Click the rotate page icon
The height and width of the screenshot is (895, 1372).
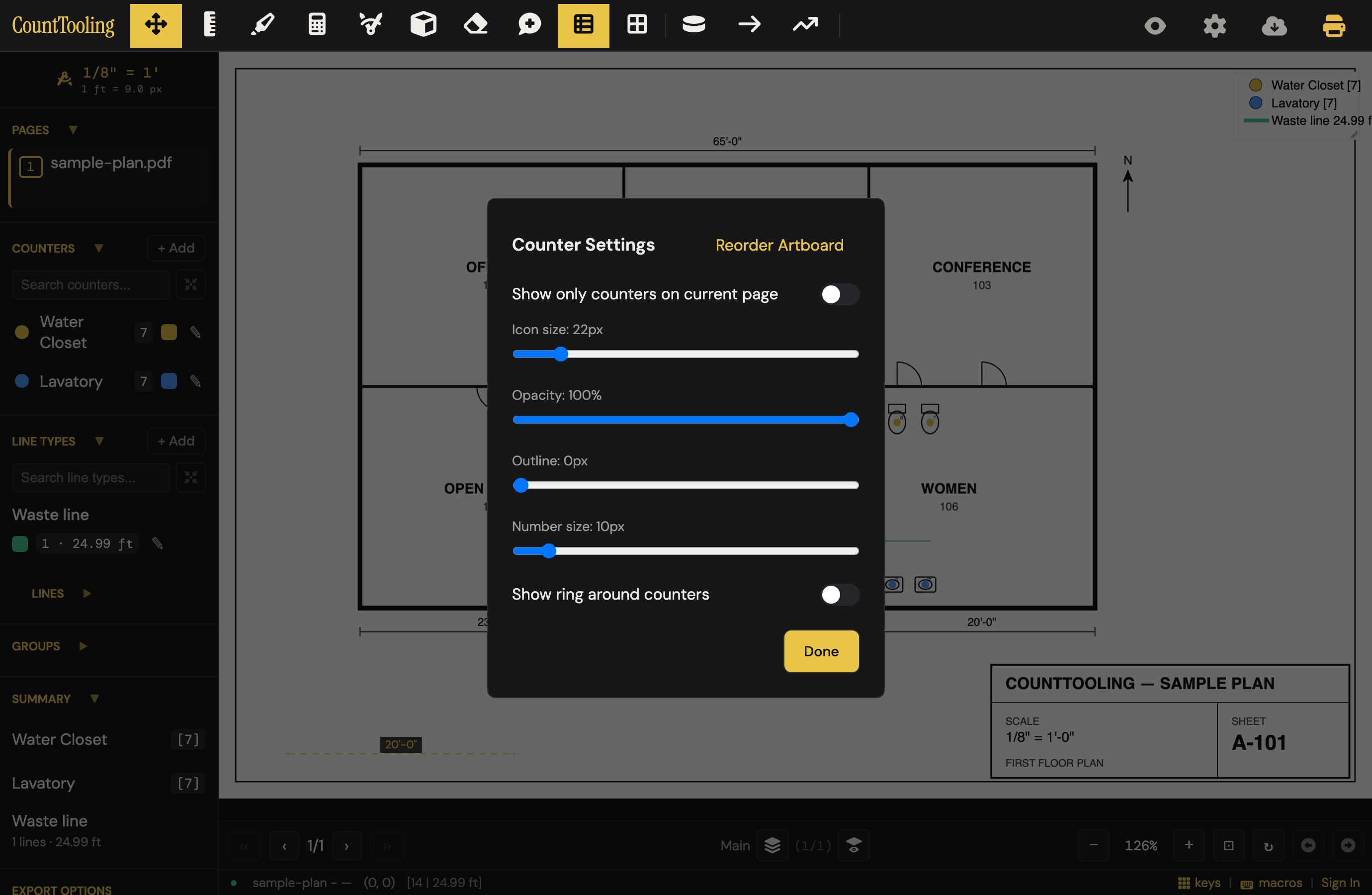pyautogui.click(x=1268, y=845)
